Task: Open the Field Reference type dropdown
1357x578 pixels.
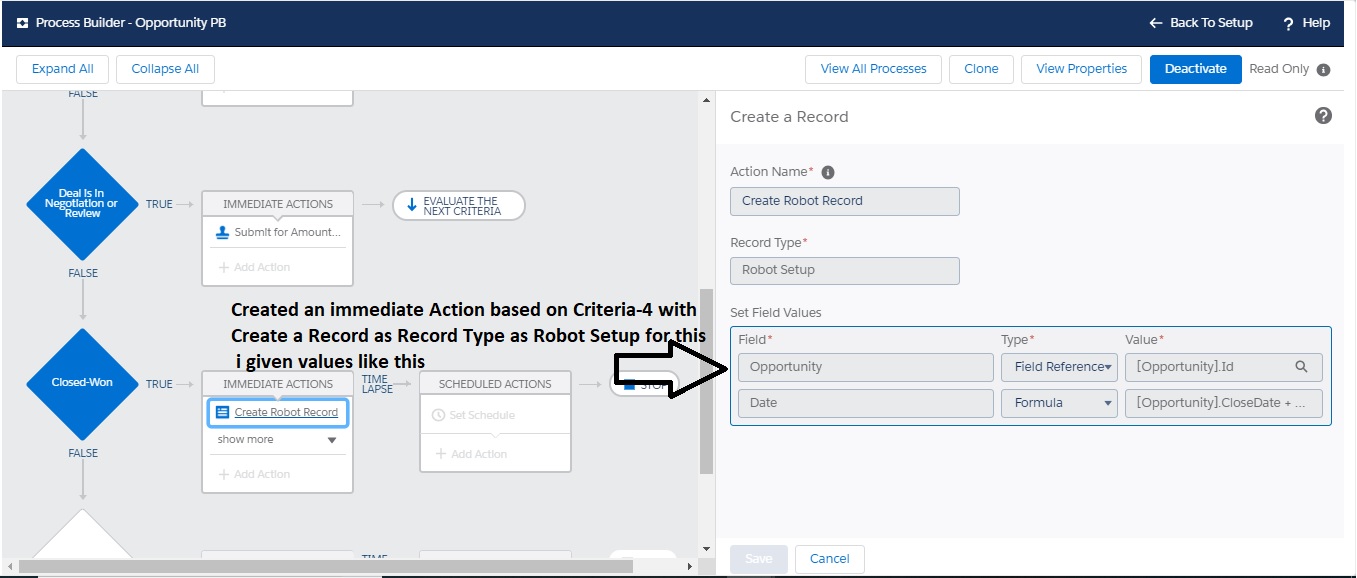Action: click(x=1059, y=367)
